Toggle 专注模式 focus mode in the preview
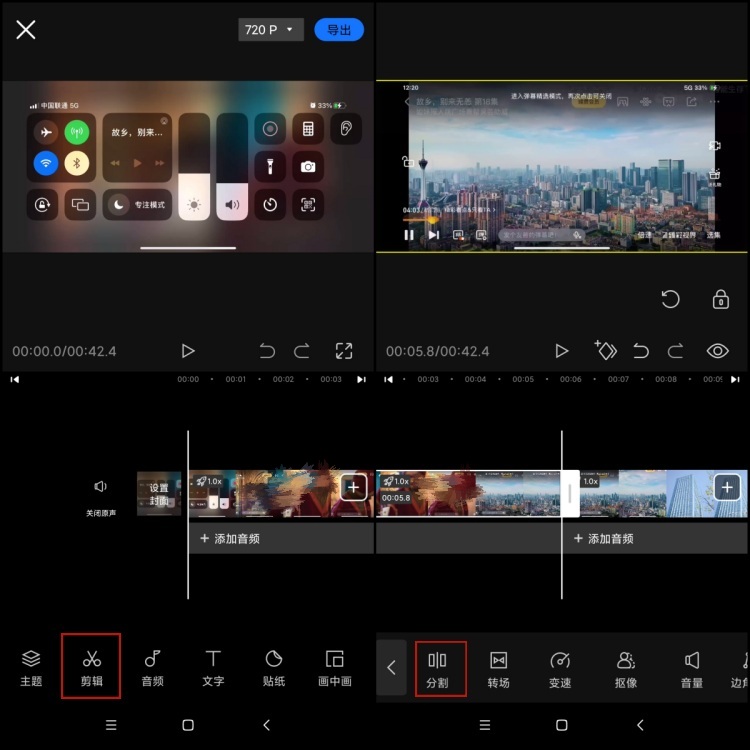750x750 pixels. click(137, 205)
